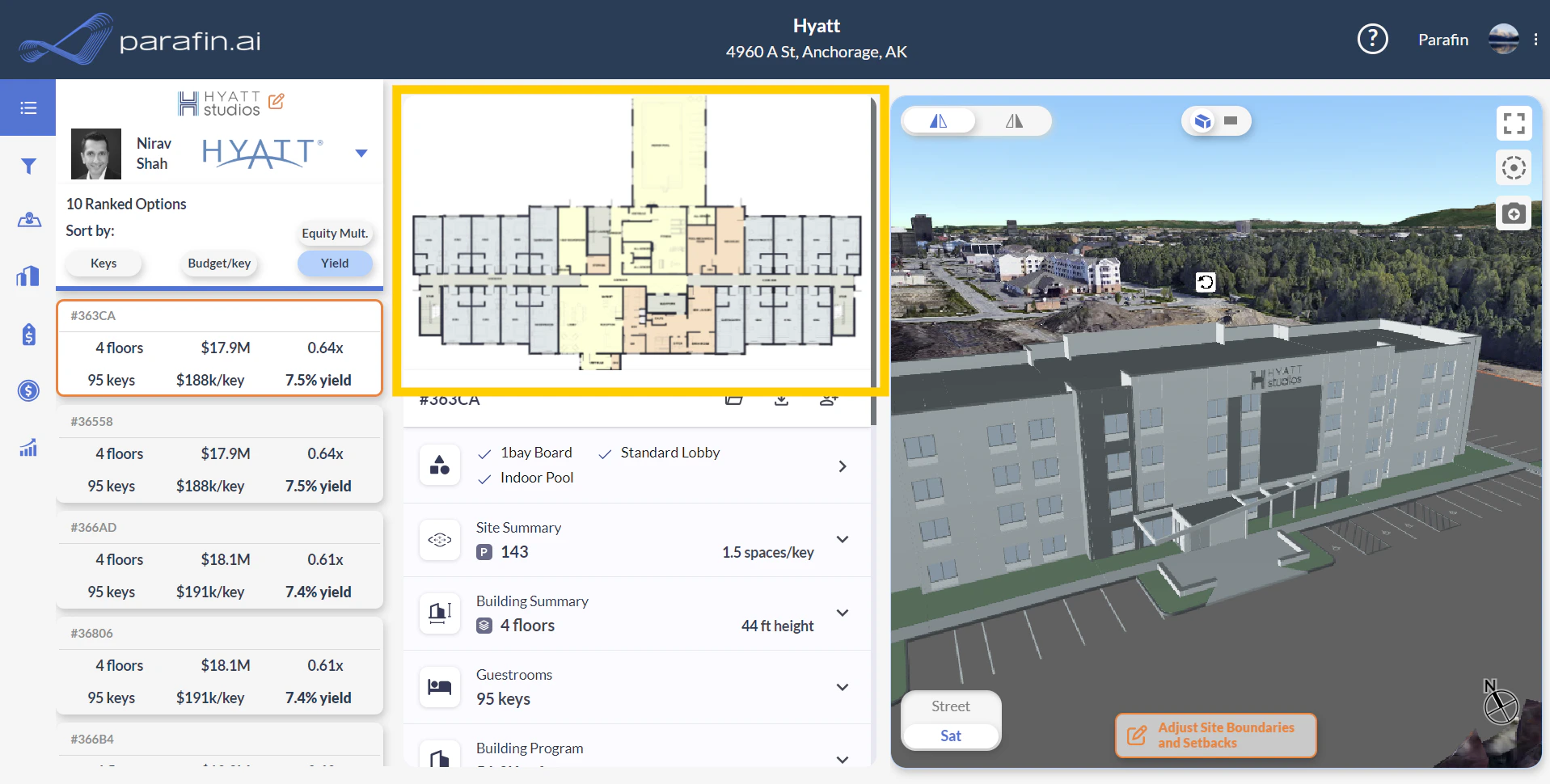The image size is (1550, 784).
Task: Select the performance chart icon in the sidebar
Action: pyautogui.click(x=27, y=448)
